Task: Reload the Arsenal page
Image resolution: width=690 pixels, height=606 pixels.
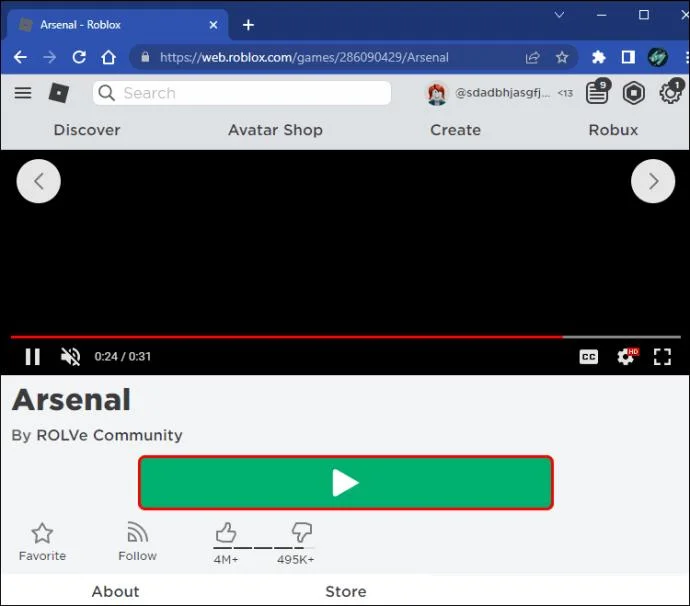Action: [79, 57]
